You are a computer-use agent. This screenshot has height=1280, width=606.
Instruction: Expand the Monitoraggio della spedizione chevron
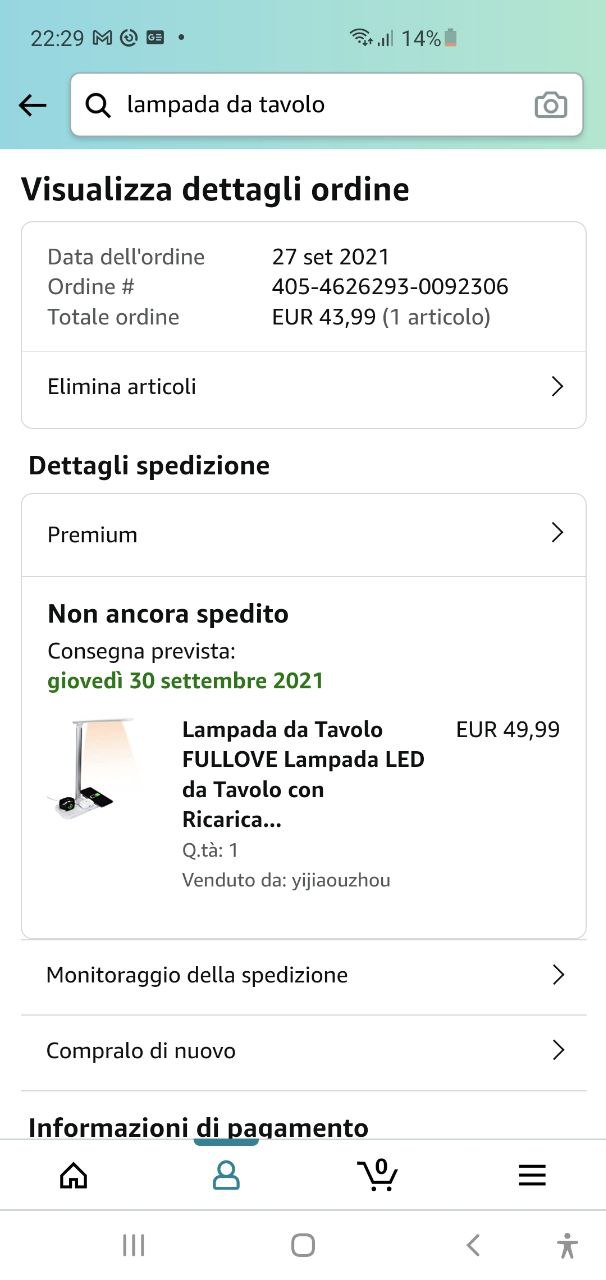pyautogui.click(x=558, y=975)
